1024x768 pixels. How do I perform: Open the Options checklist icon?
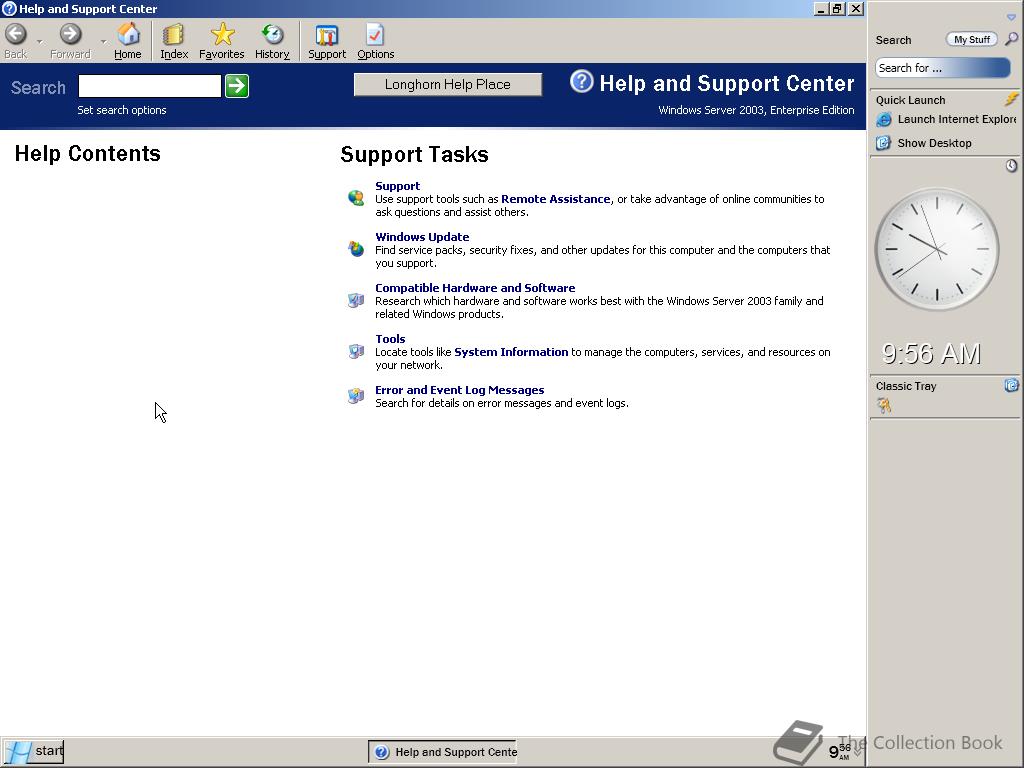(x=375, y=34)
